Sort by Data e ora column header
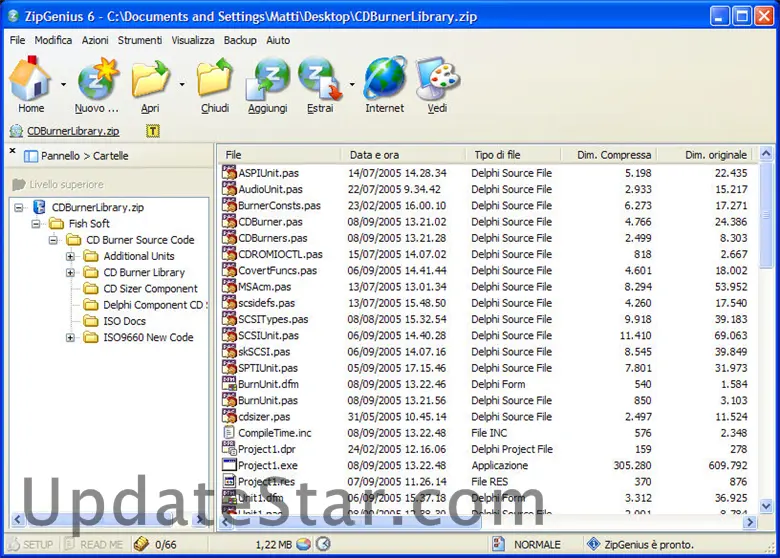Screen dimensions: 780x558 pyautogui.click(x=403, y=155)
